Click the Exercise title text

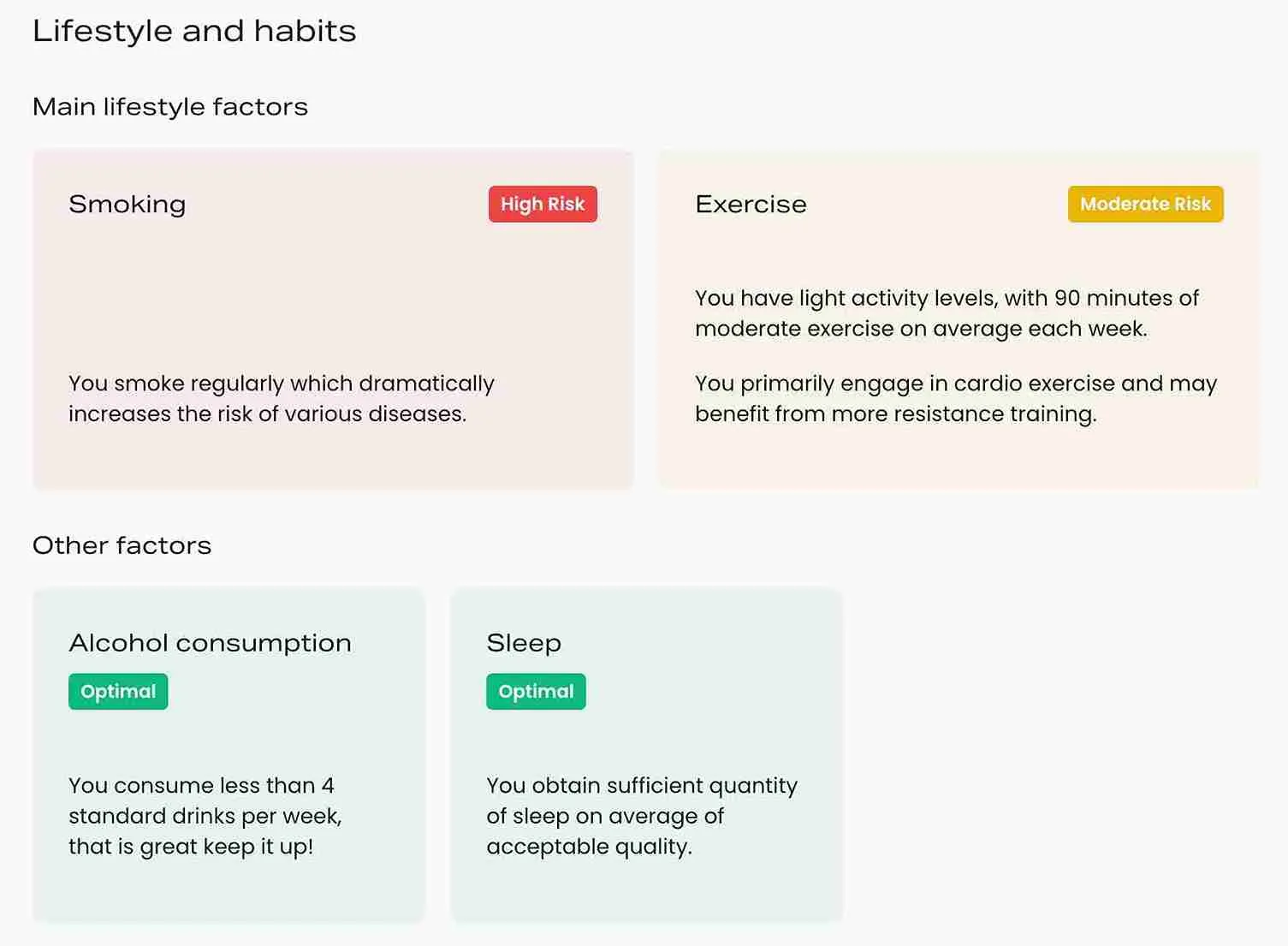(751, 205)
